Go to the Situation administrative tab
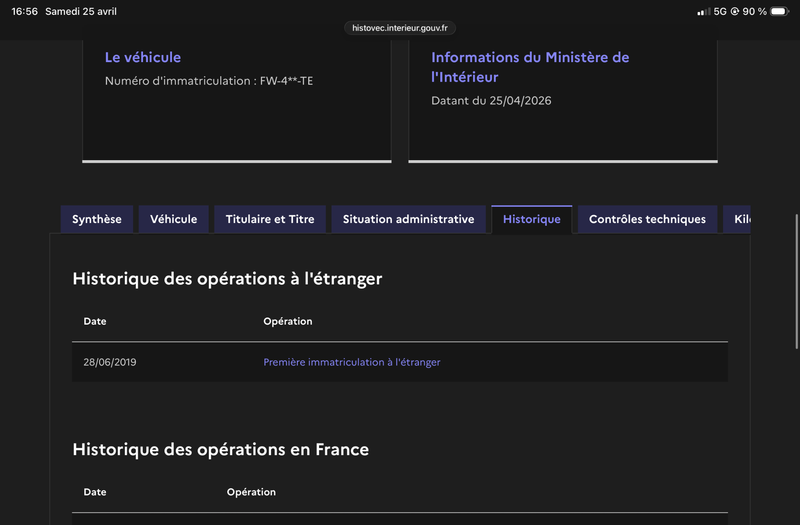 (408, 219)
